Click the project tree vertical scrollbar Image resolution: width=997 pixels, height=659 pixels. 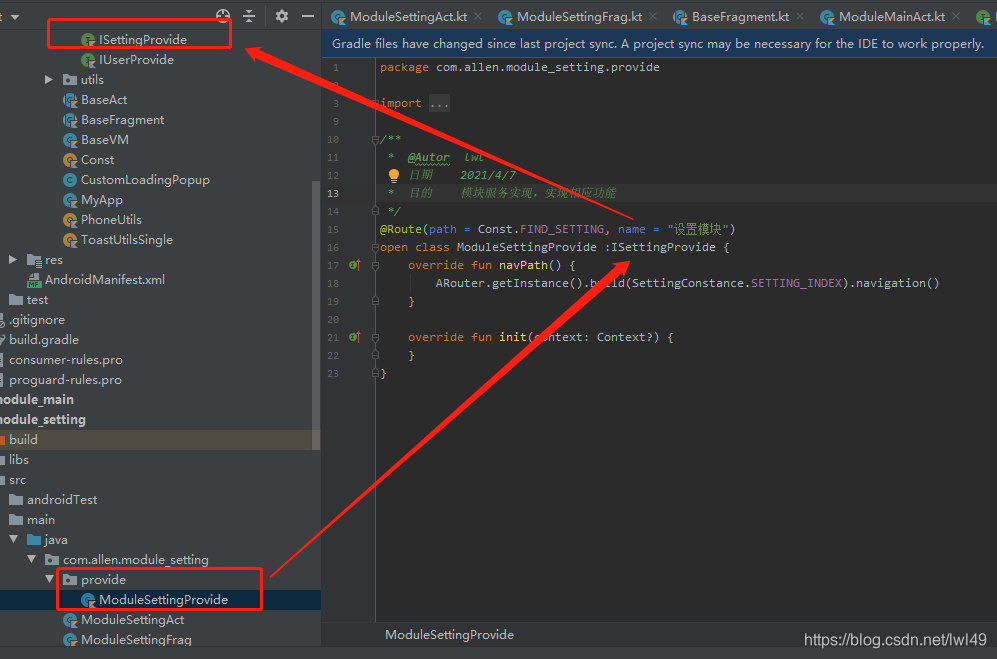click(x=316, y=315)
